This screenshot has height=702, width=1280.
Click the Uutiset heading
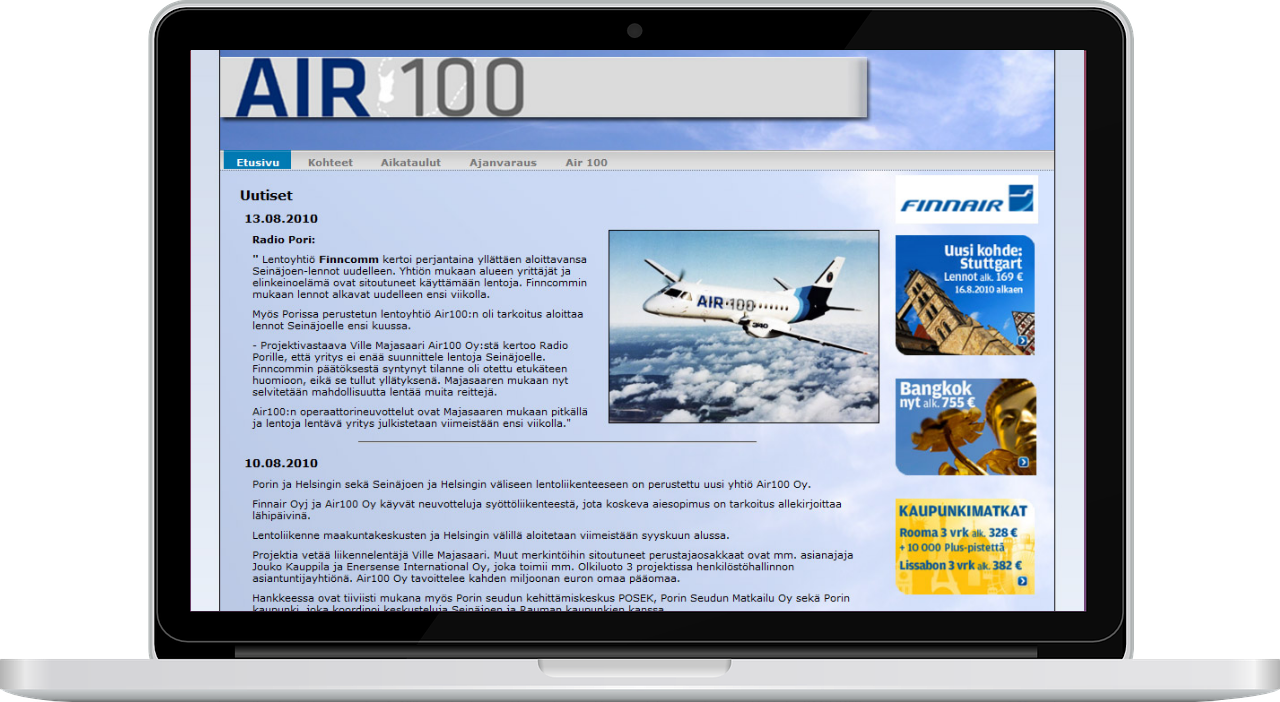(266, 196)
